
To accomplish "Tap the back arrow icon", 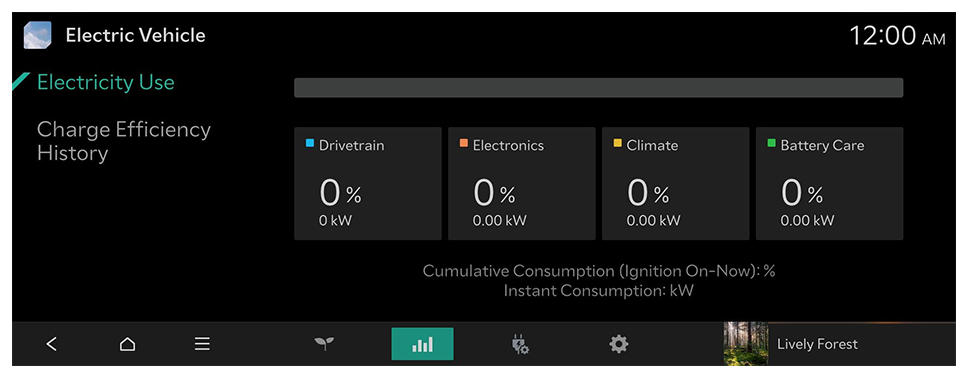I will click(x=52, y=344).
